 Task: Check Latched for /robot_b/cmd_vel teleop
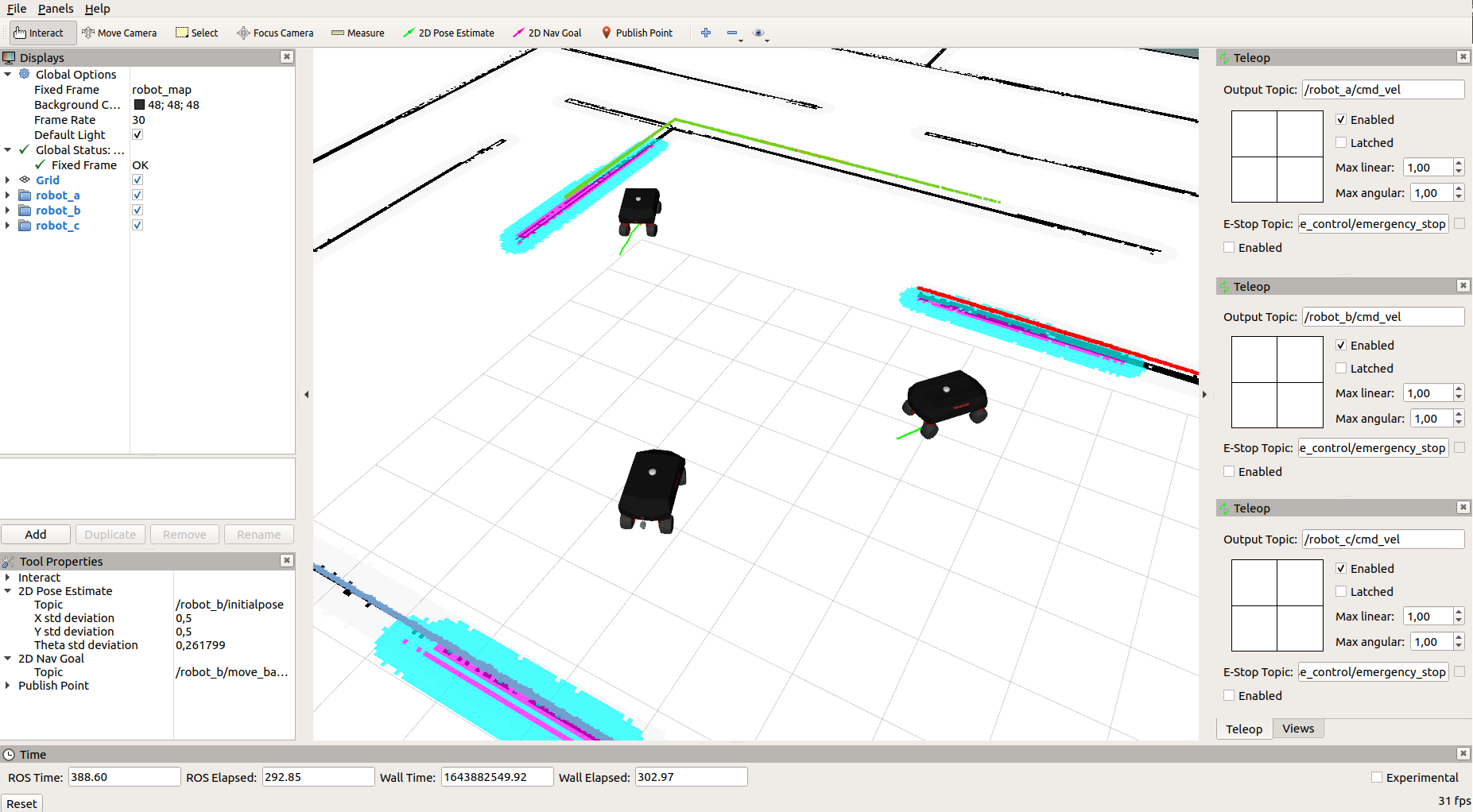click(x=1341, y=368)
